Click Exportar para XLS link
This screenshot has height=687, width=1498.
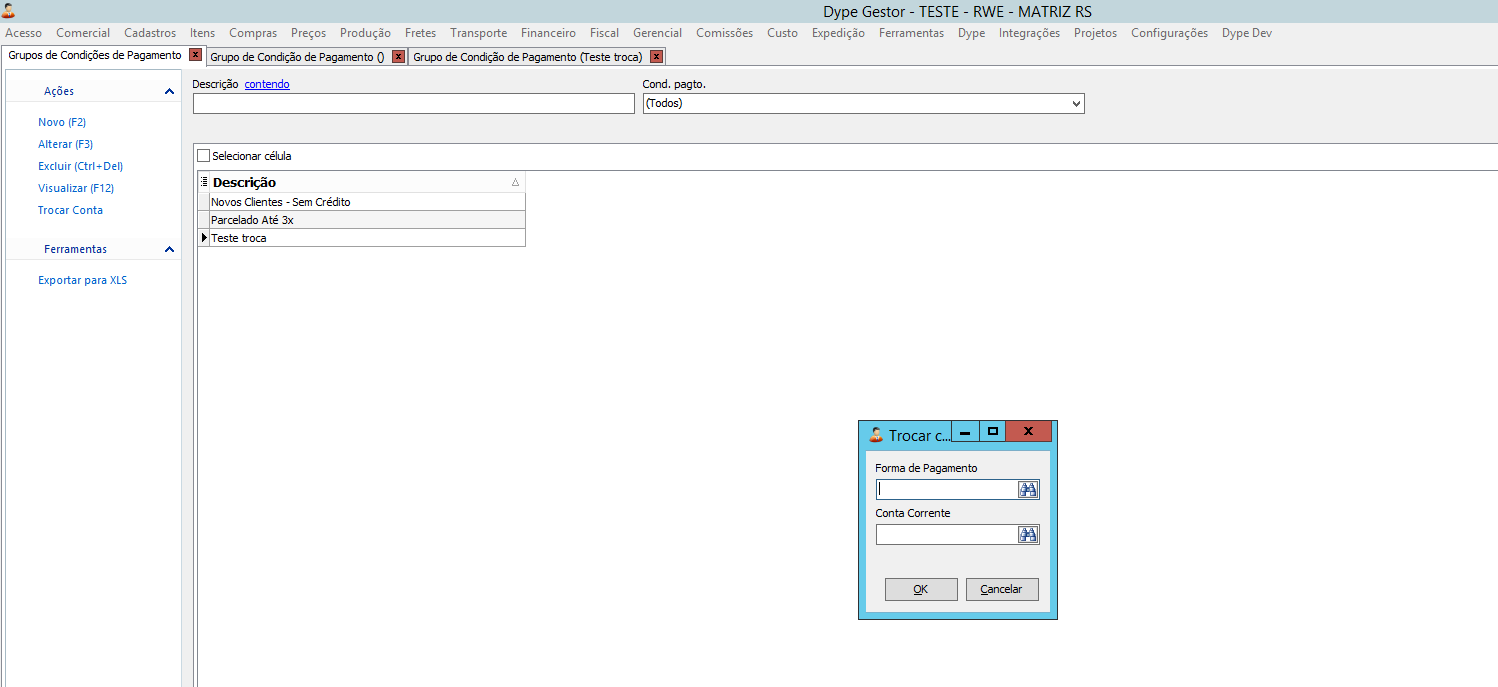pyautogui.click(x=83, y=280)
